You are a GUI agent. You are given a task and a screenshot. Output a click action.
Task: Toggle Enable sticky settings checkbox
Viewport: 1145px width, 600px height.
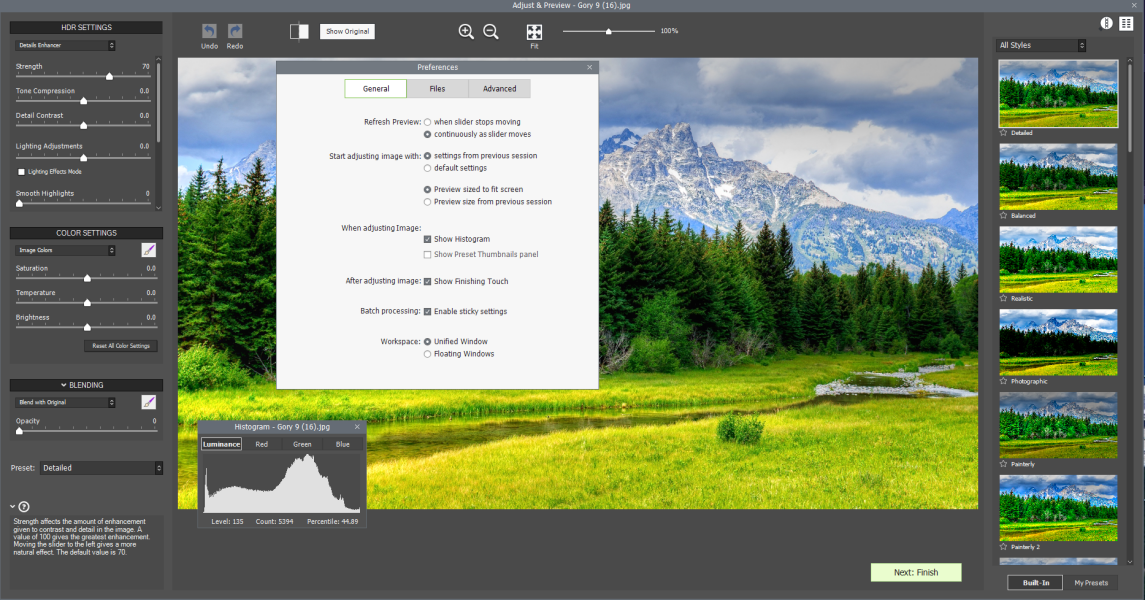coord(427,311)
